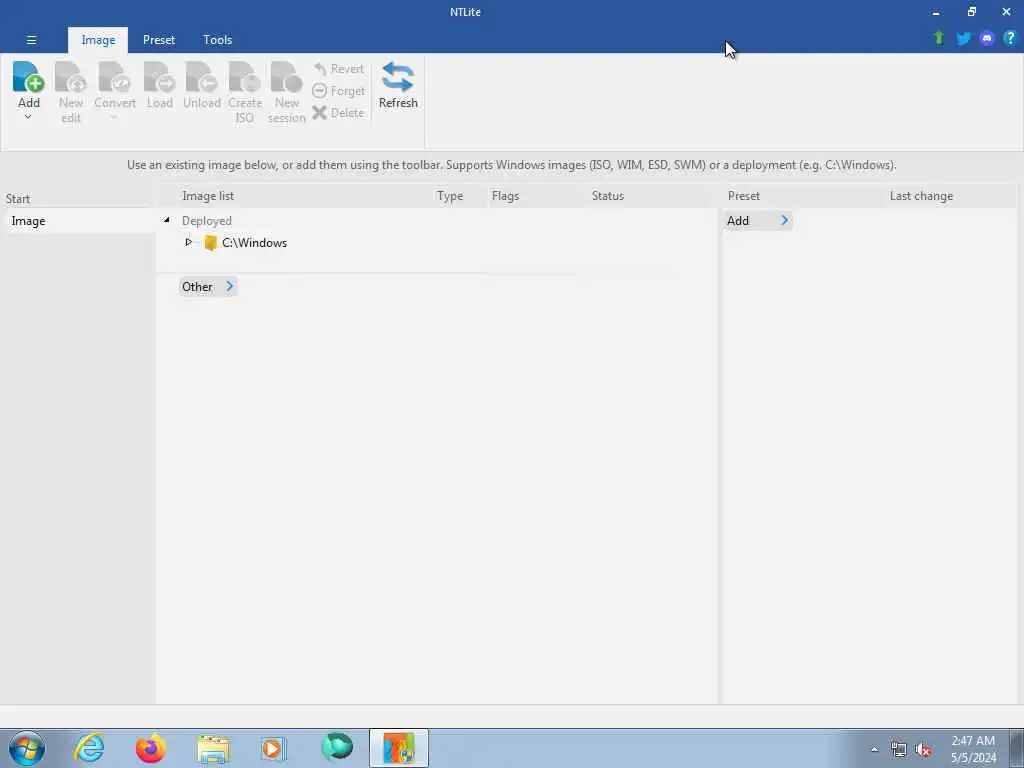Launch Internet Explorer from taskbar
This screenshot has height=768, width=1024.
click(x=89, y=748)
